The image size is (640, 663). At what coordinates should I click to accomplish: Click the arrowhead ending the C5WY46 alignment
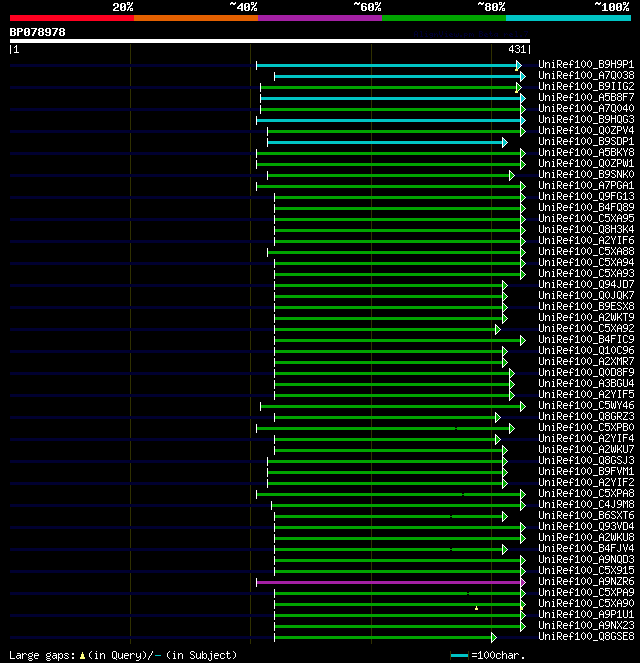[523, 406]
